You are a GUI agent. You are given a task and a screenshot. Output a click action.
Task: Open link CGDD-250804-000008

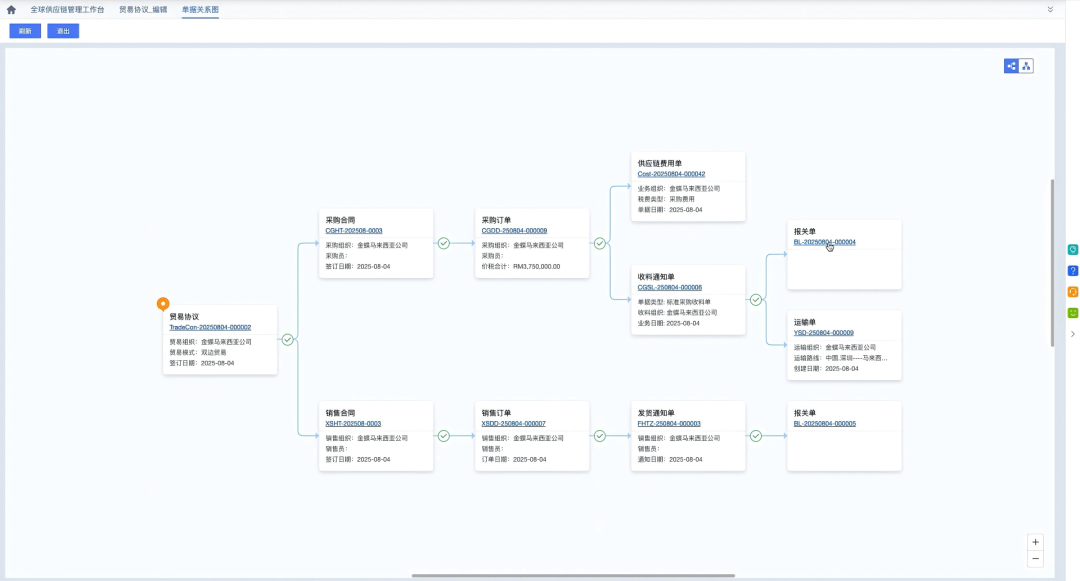[x=514, y=230]
